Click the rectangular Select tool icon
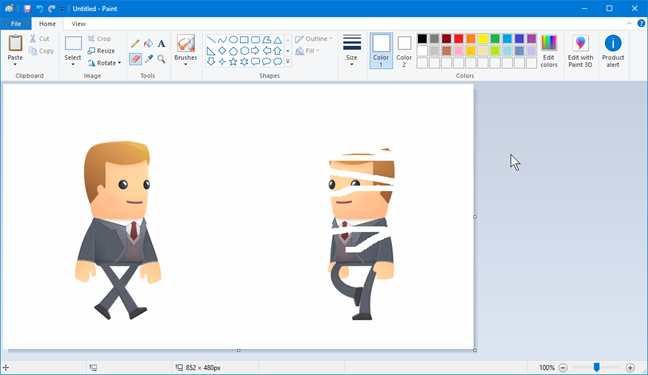Viewport: 648px width, 375px height. point(73,43)
